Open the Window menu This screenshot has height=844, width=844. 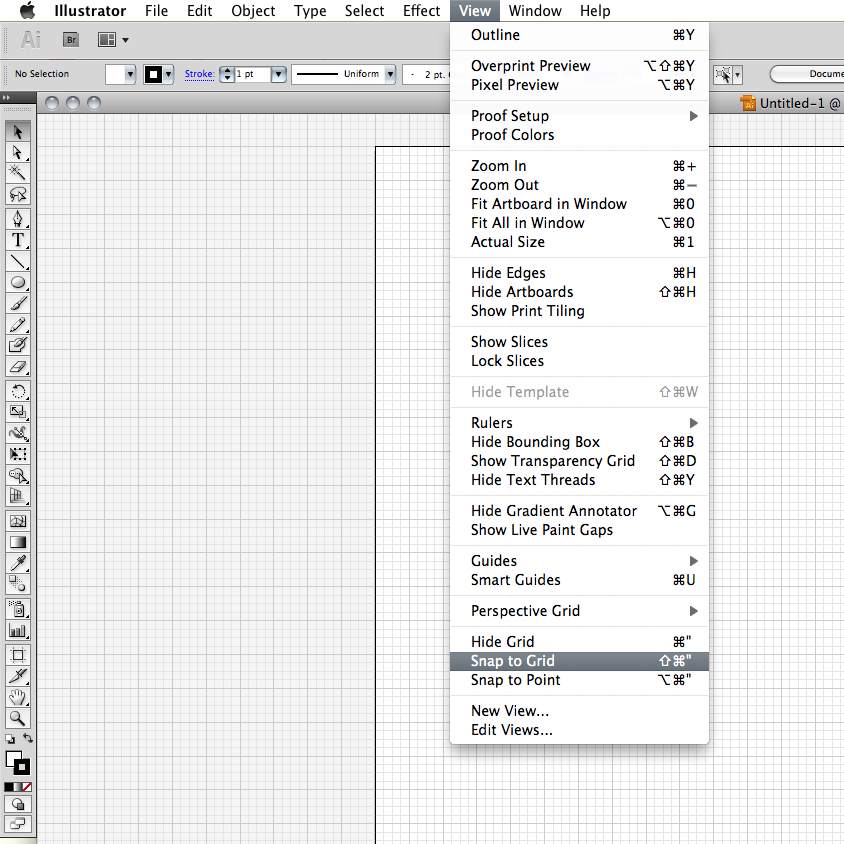(535, 11)
